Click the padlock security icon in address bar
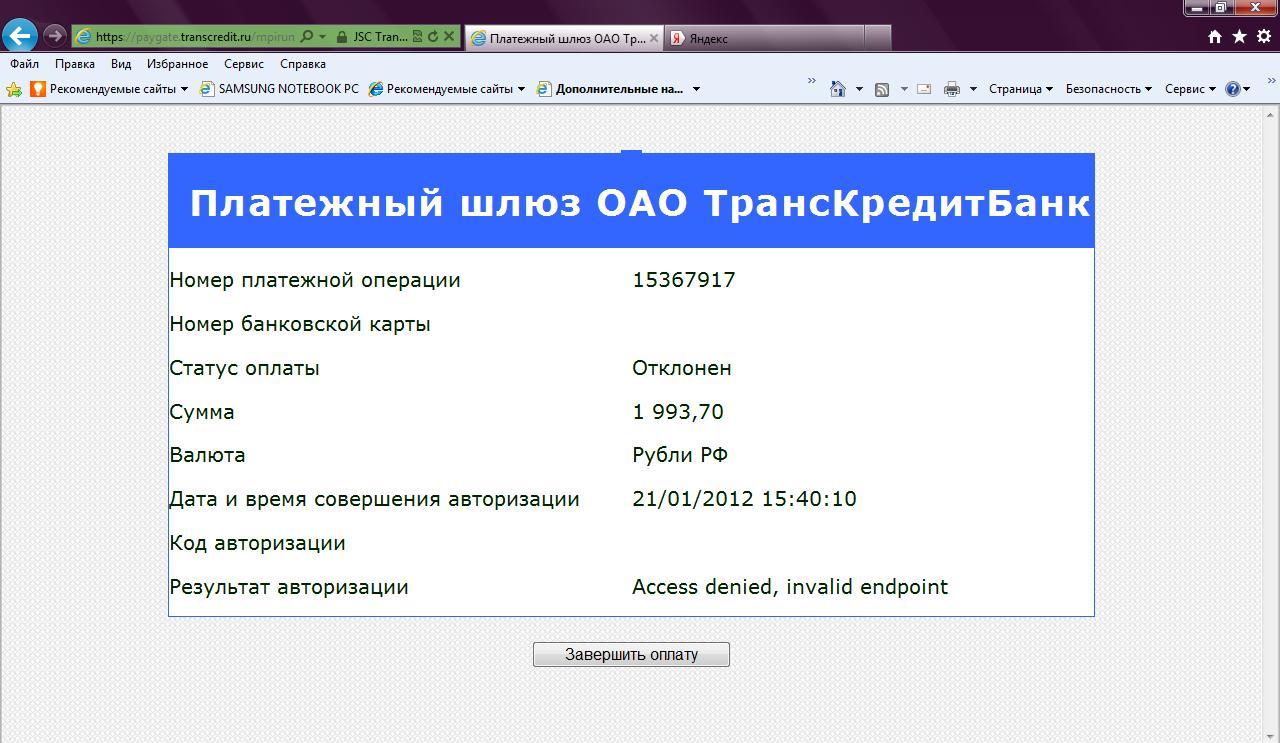Image resolution: width=1280 pixels, height=743 pixels. tap(342, 37)
